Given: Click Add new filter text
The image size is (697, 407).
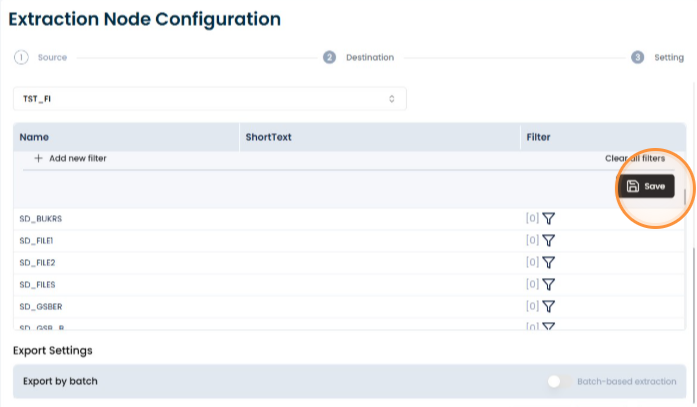Looking at the screenshot, I should click(x=78, y=158).
